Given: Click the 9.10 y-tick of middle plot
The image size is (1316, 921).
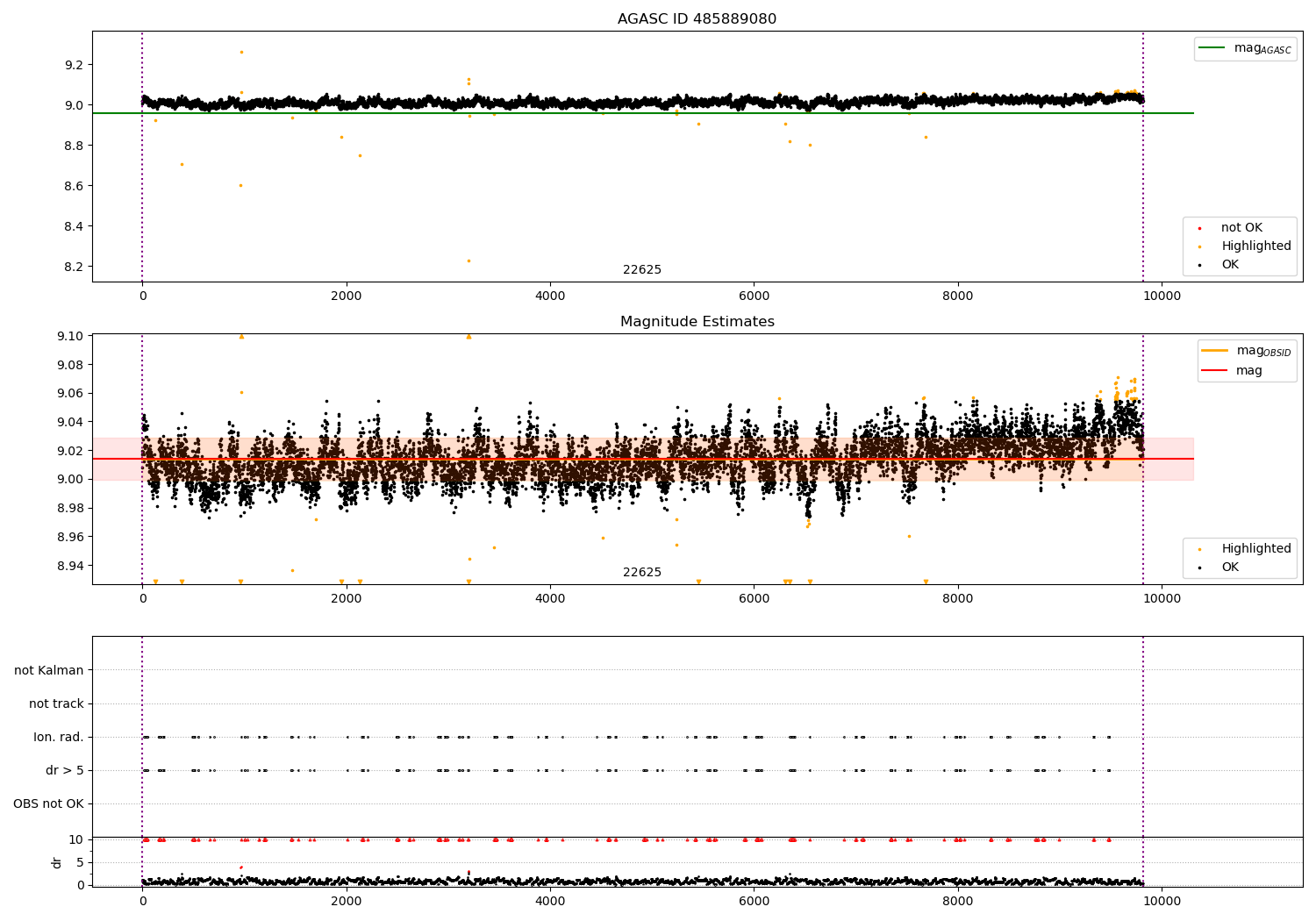Looking at the screenshot, I should pyautogui.click(x=69, y=336).
